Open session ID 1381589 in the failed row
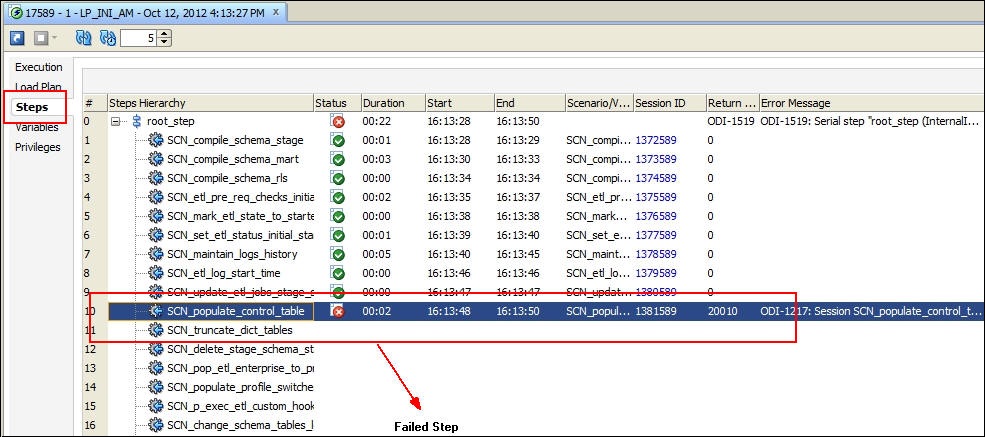Screen dimensions: 985x437 (x=656, y=311)
